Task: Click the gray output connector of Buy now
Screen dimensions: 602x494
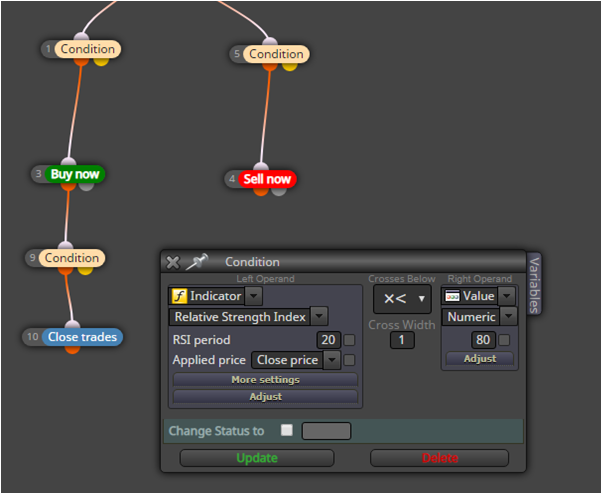Action: coord(86,187)
